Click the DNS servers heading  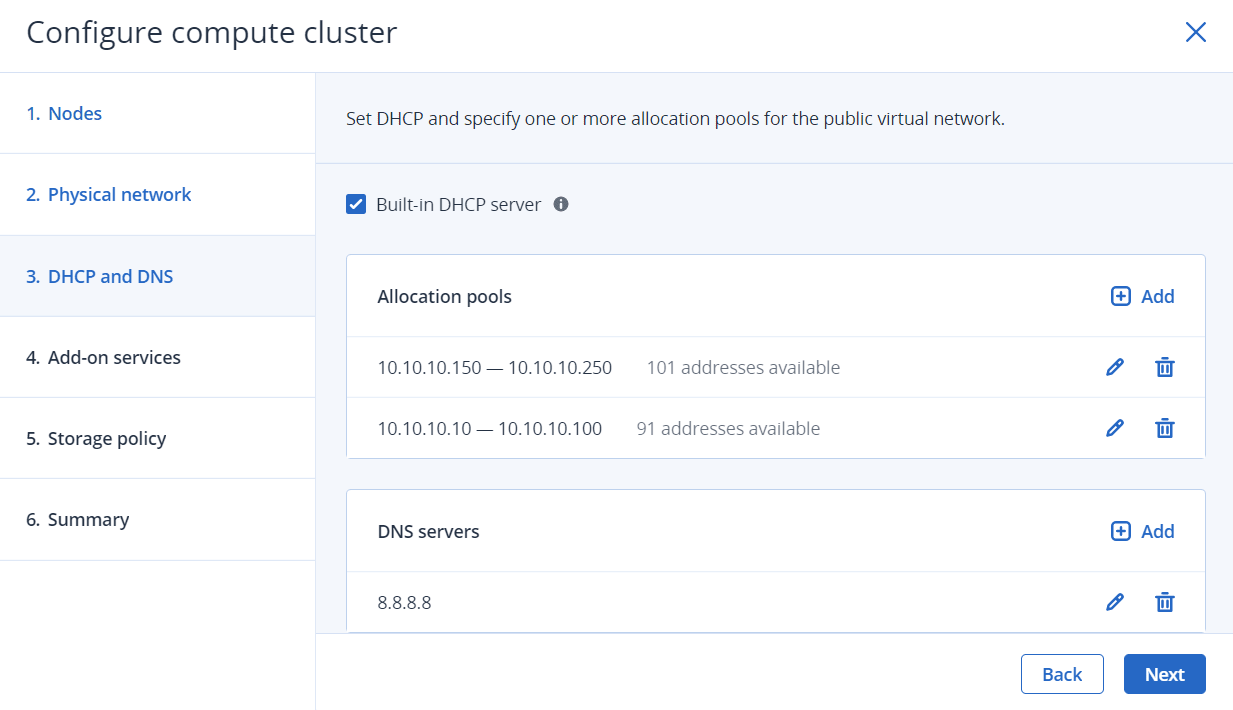coord(429,532)
